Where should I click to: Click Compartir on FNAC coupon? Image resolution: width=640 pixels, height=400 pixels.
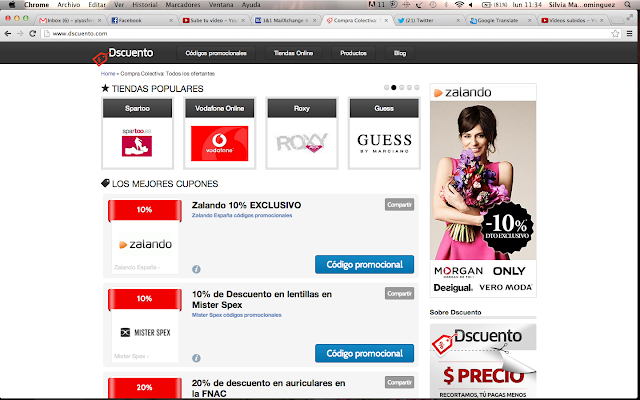pos(399,382)
